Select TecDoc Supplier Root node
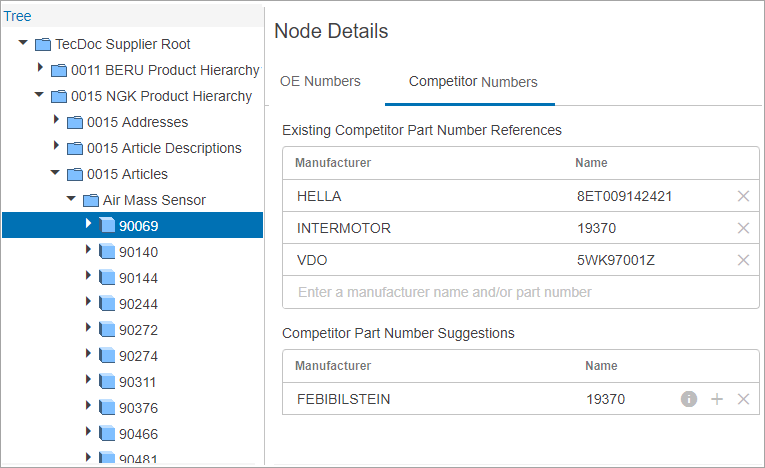Screen dimensions: 765x468 (x=122, y=44)
